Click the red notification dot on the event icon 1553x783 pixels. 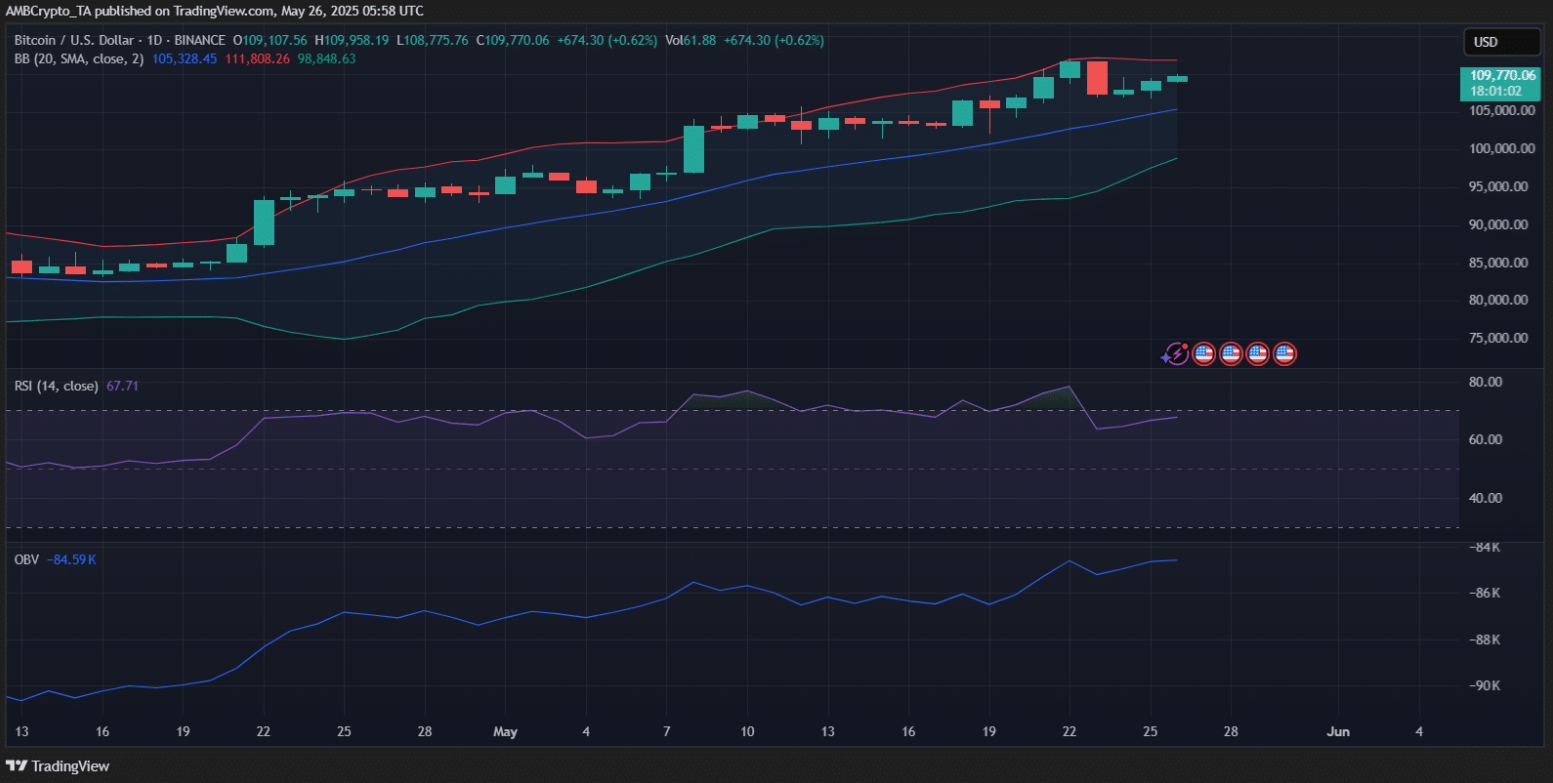click(x=1185, y=346)
